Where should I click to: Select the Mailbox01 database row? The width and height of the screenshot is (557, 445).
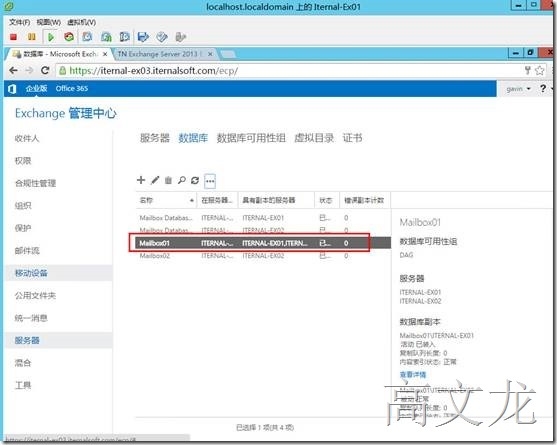(x=263, y=243)
